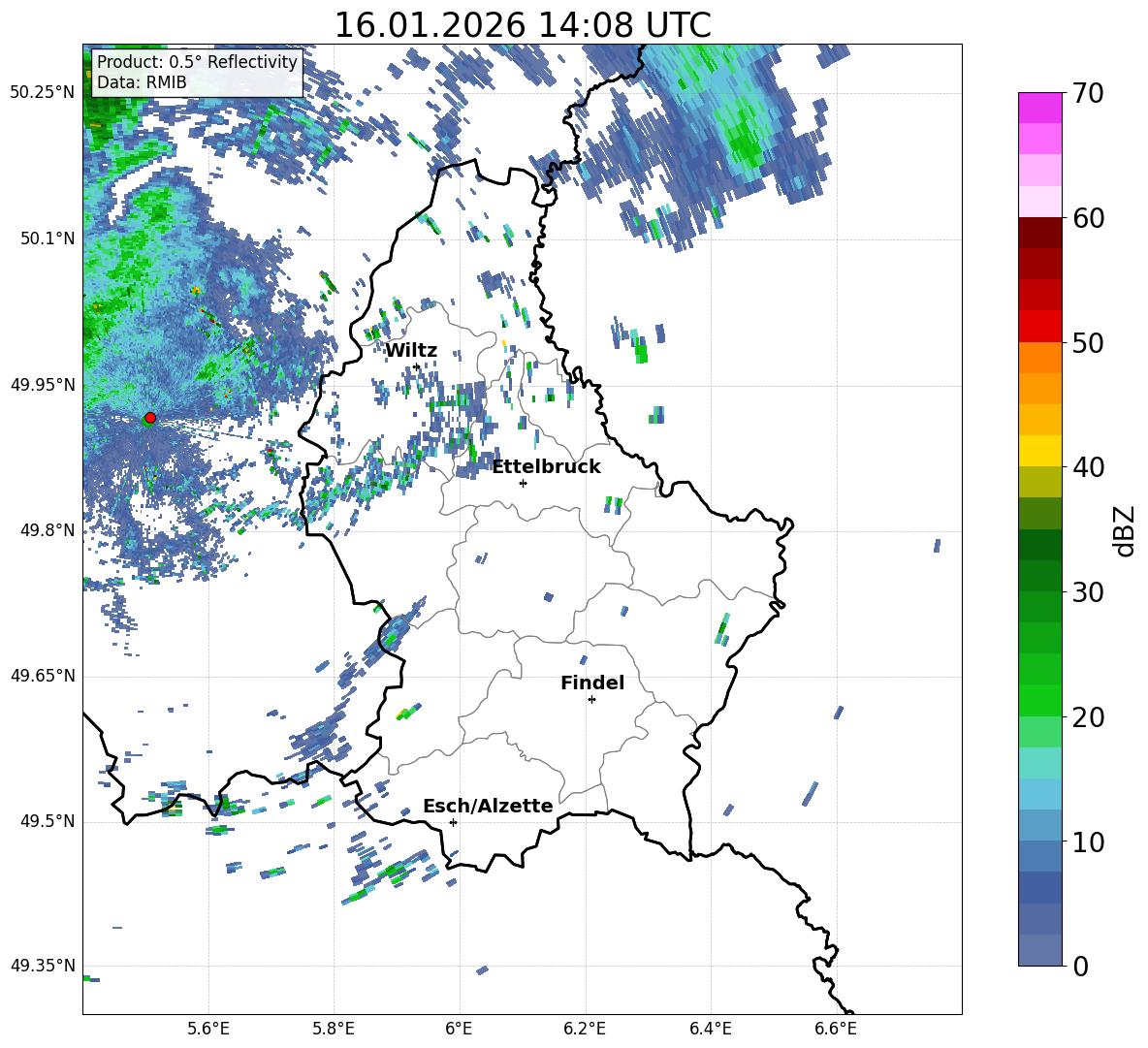Screen dimensions: 1148x1048
Task: Click the 50.25°N latitude label
Action: click(x=43, y=92)
